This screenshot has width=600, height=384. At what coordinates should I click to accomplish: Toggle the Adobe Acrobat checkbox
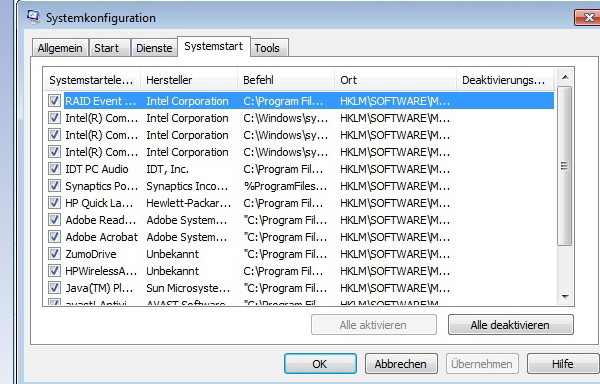tap(54, 237)
